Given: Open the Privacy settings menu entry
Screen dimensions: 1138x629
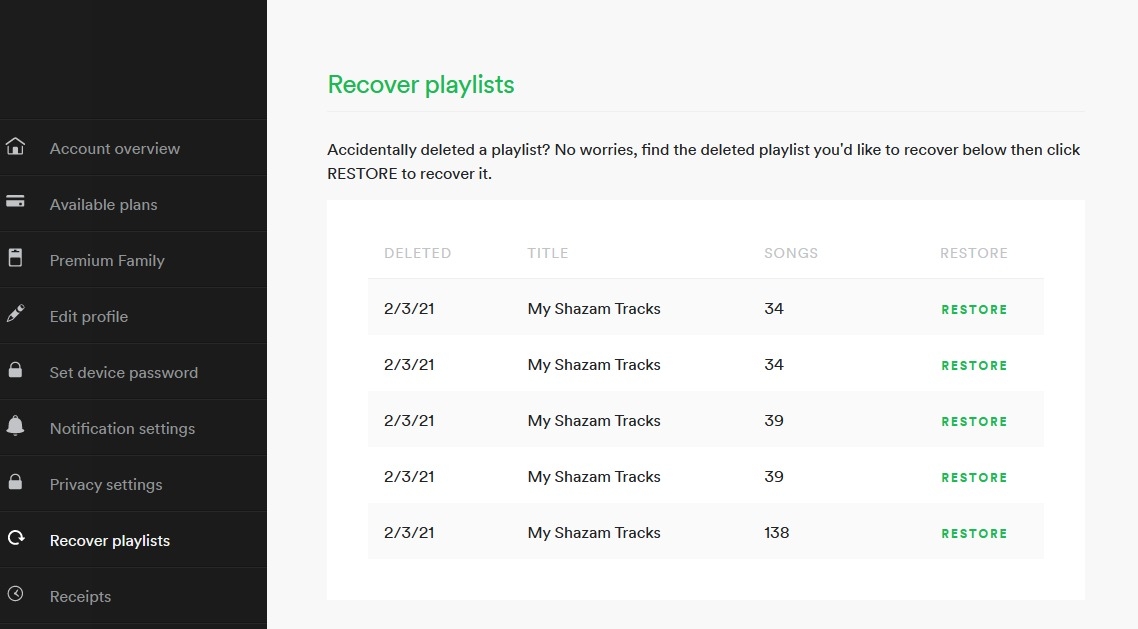Looking at the screenshot, I should 106,485.
